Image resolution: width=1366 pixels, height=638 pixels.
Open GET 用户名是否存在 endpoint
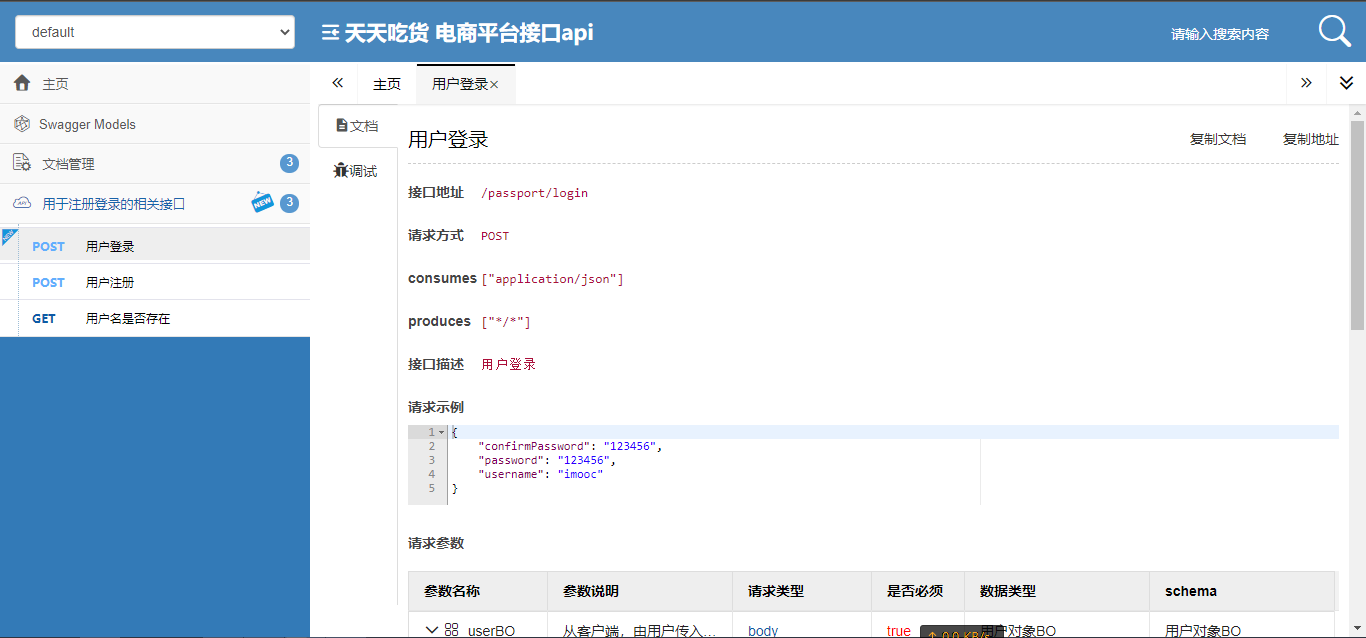point(155,318)
